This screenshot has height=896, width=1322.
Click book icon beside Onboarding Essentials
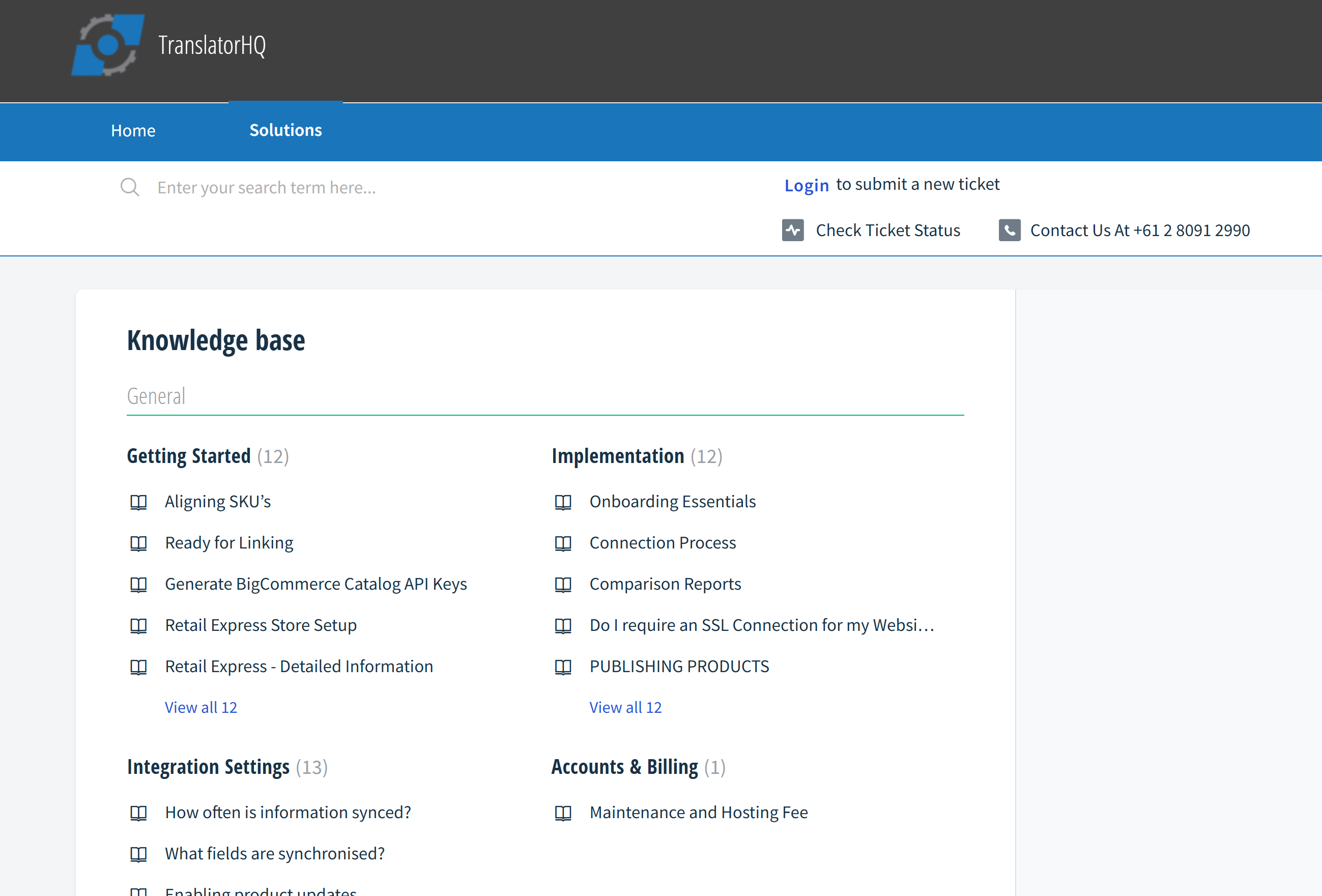coord(563,502)
